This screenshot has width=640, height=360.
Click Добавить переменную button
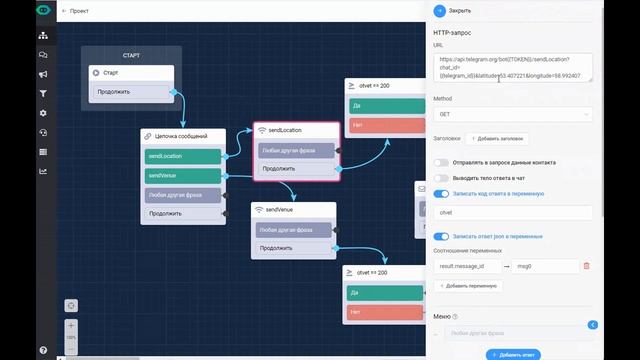pos(468,286)
